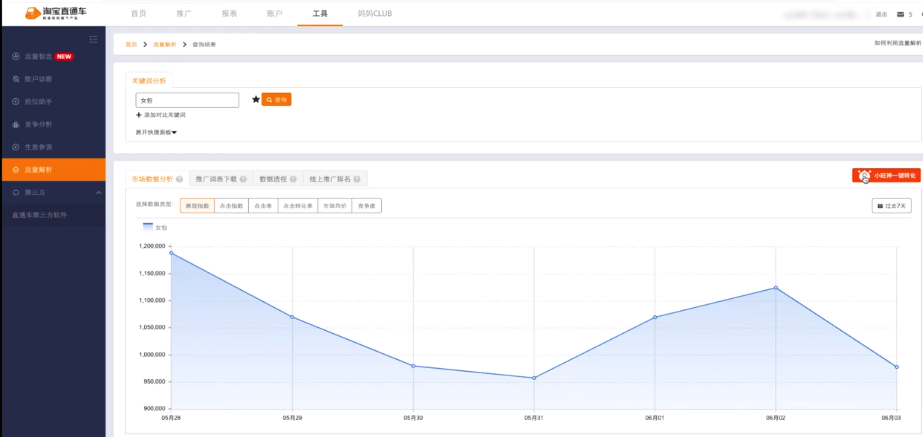
Task: Click help icon next to 推广词表下载
Action: click(x=243, y=179)
